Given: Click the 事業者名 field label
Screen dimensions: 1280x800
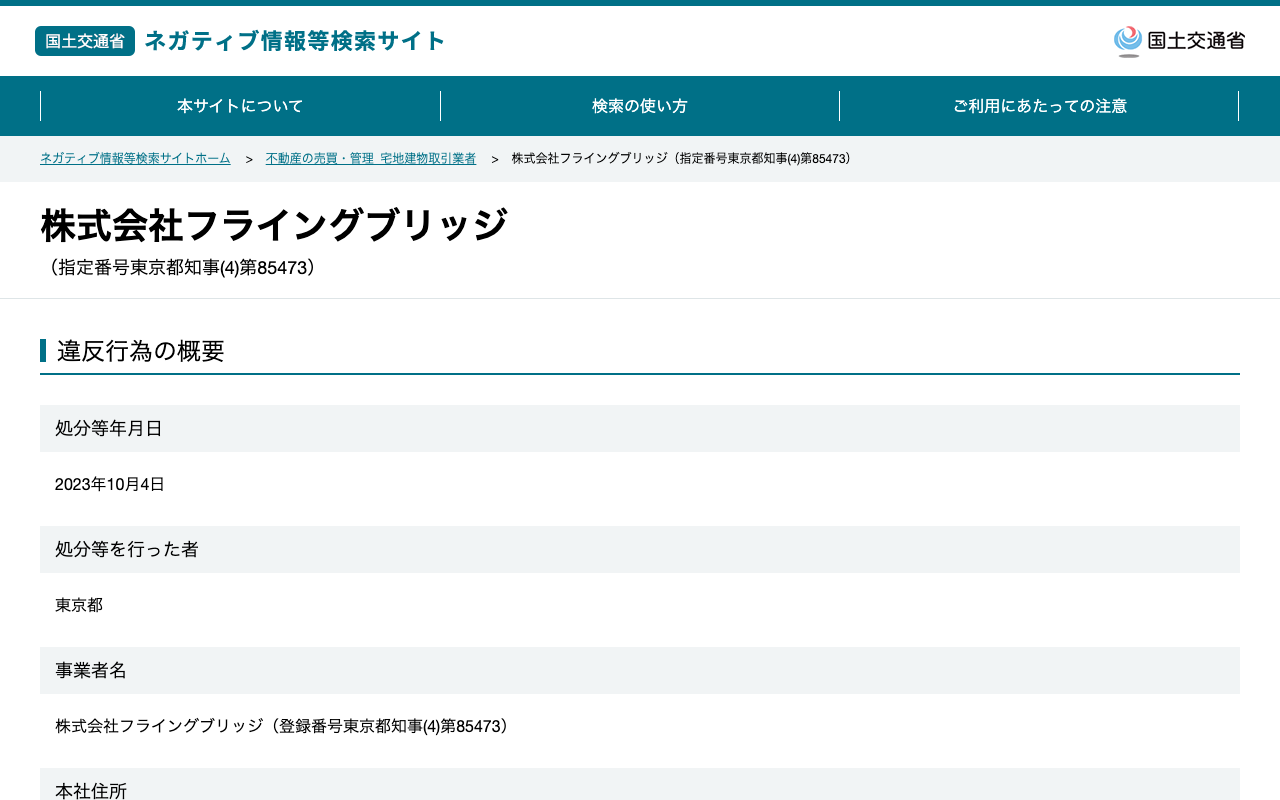Looking at the screenshot, I should pyautogui.click(x=91, y=670).
